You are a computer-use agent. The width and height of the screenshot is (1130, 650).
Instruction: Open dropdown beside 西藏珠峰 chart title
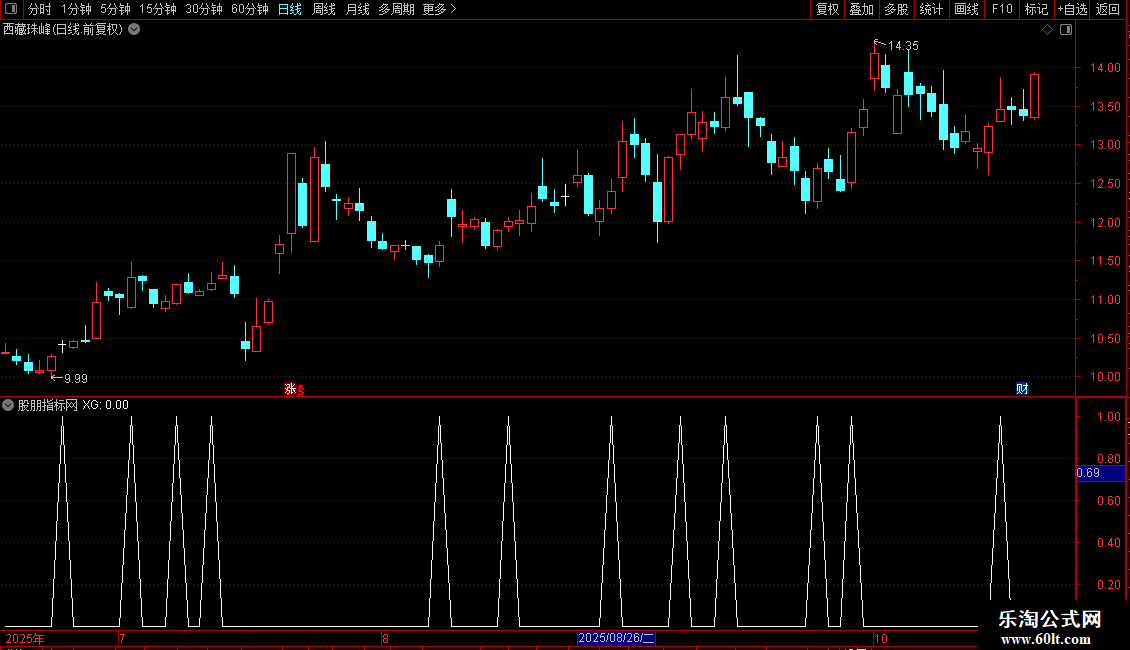[x=134, y=30]
